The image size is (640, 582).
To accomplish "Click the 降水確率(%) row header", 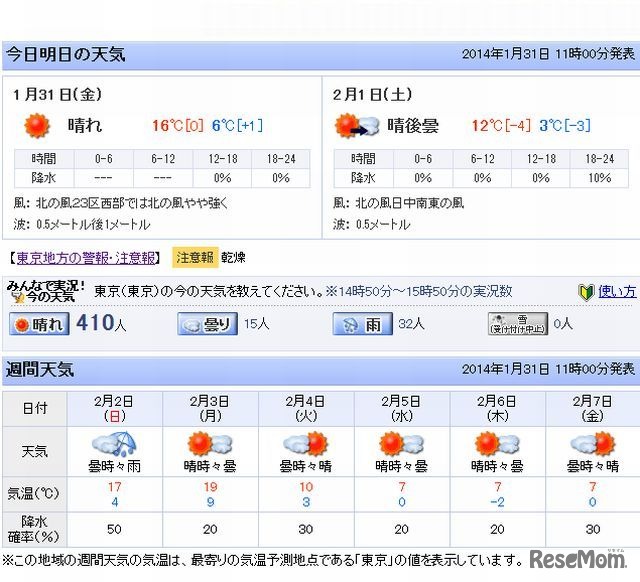I will [35, 529].
